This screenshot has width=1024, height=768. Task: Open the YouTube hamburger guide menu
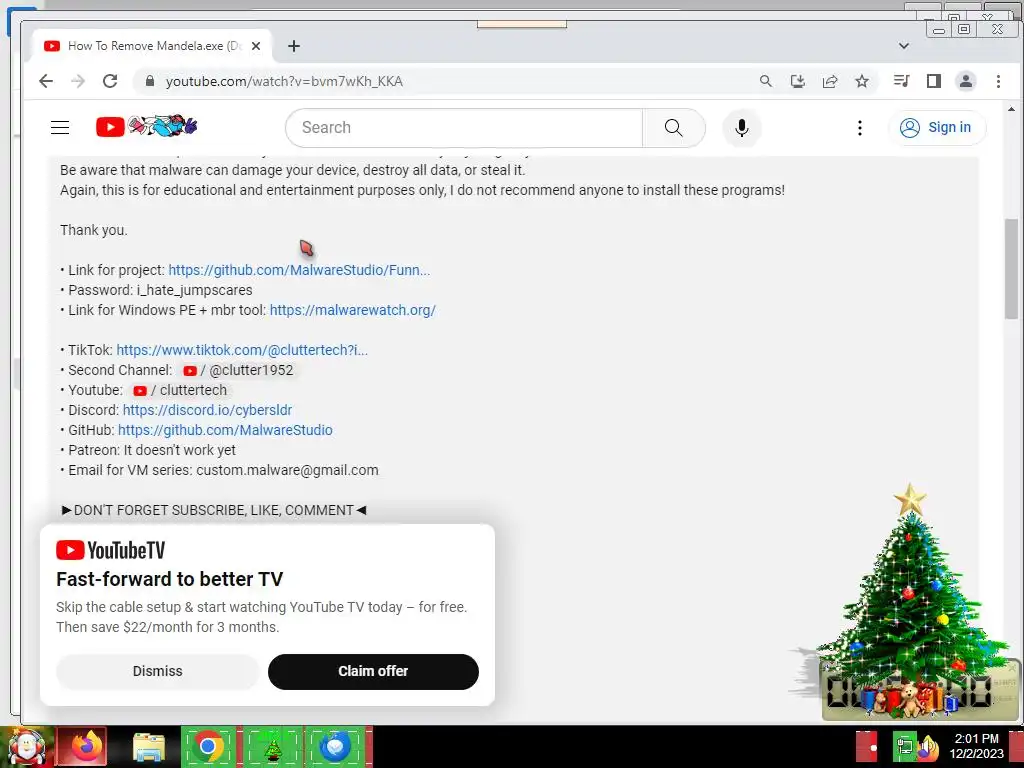coord(60,127)
